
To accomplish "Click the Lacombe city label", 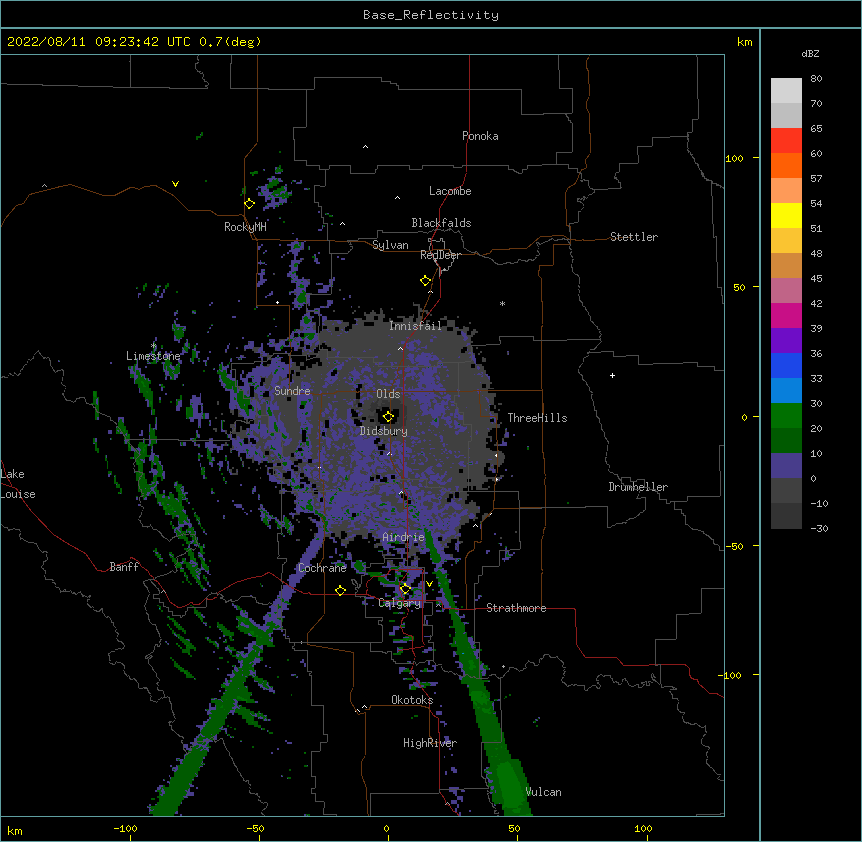I will (x=450, y=191).
